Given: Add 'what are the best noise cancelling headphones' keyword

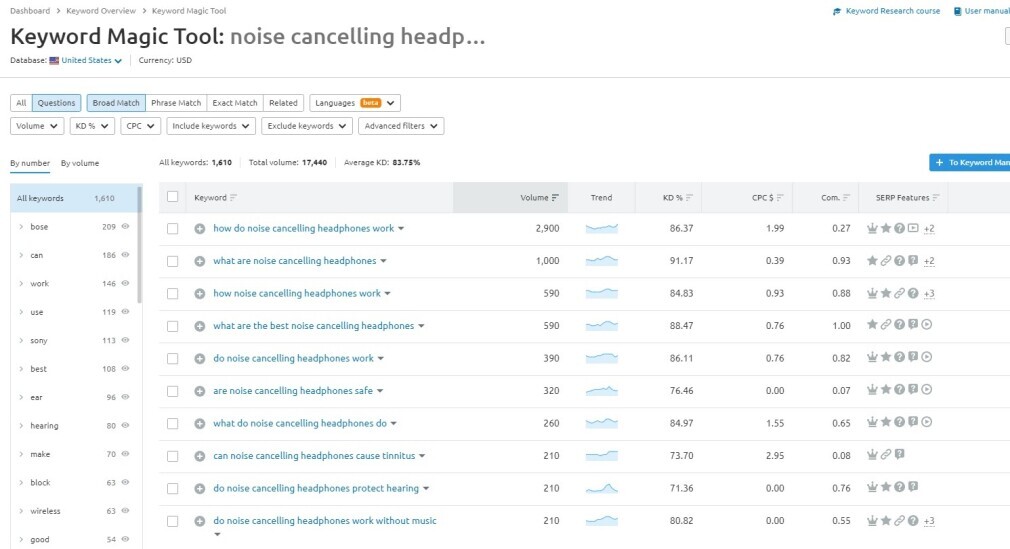Looking at the screenshot, I should 200,326.
